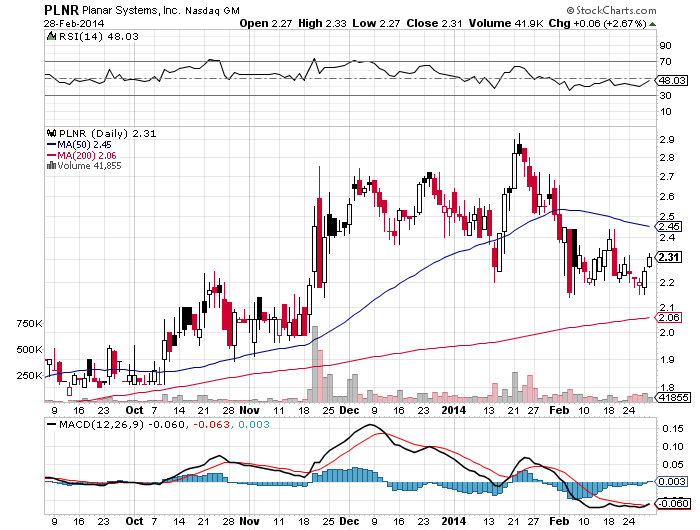Click the Volume bars legend icon
The image size is (700, 530).
(x=51, y=166)
